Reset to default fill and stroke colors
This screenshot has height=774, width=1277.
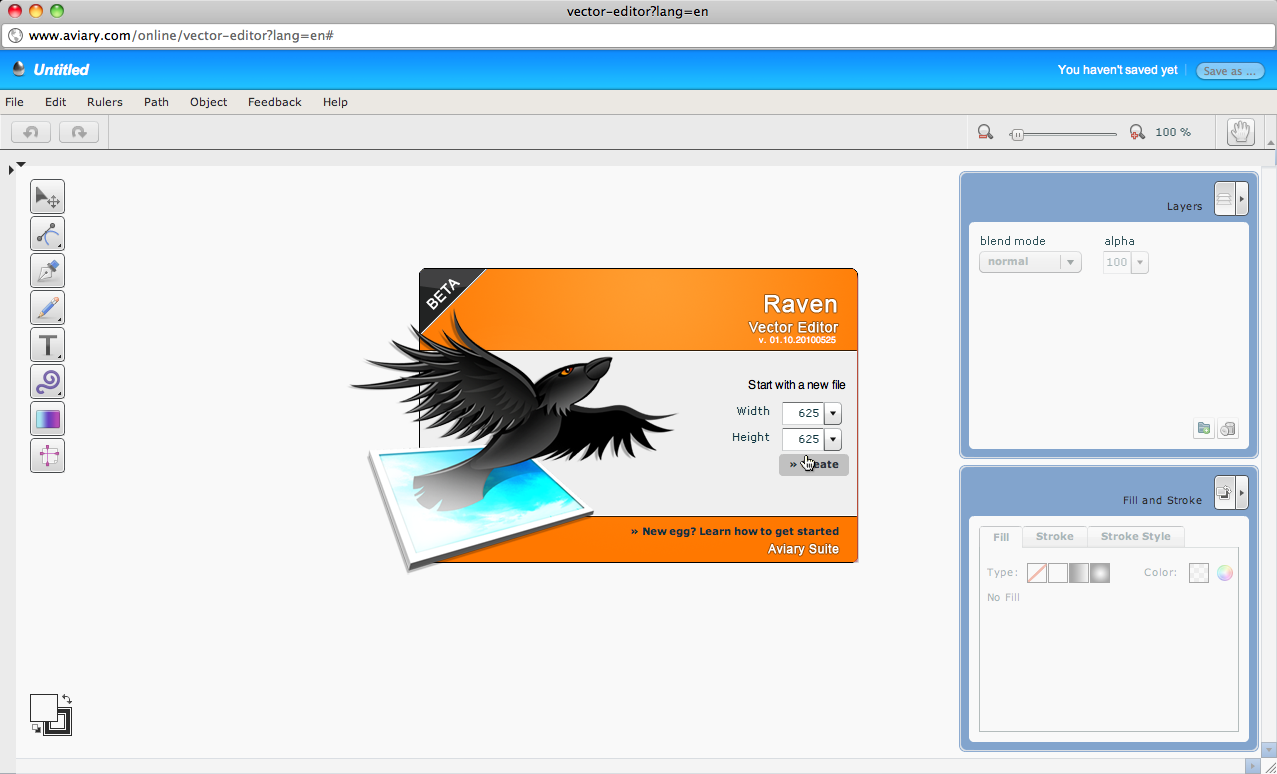(36, 728)
